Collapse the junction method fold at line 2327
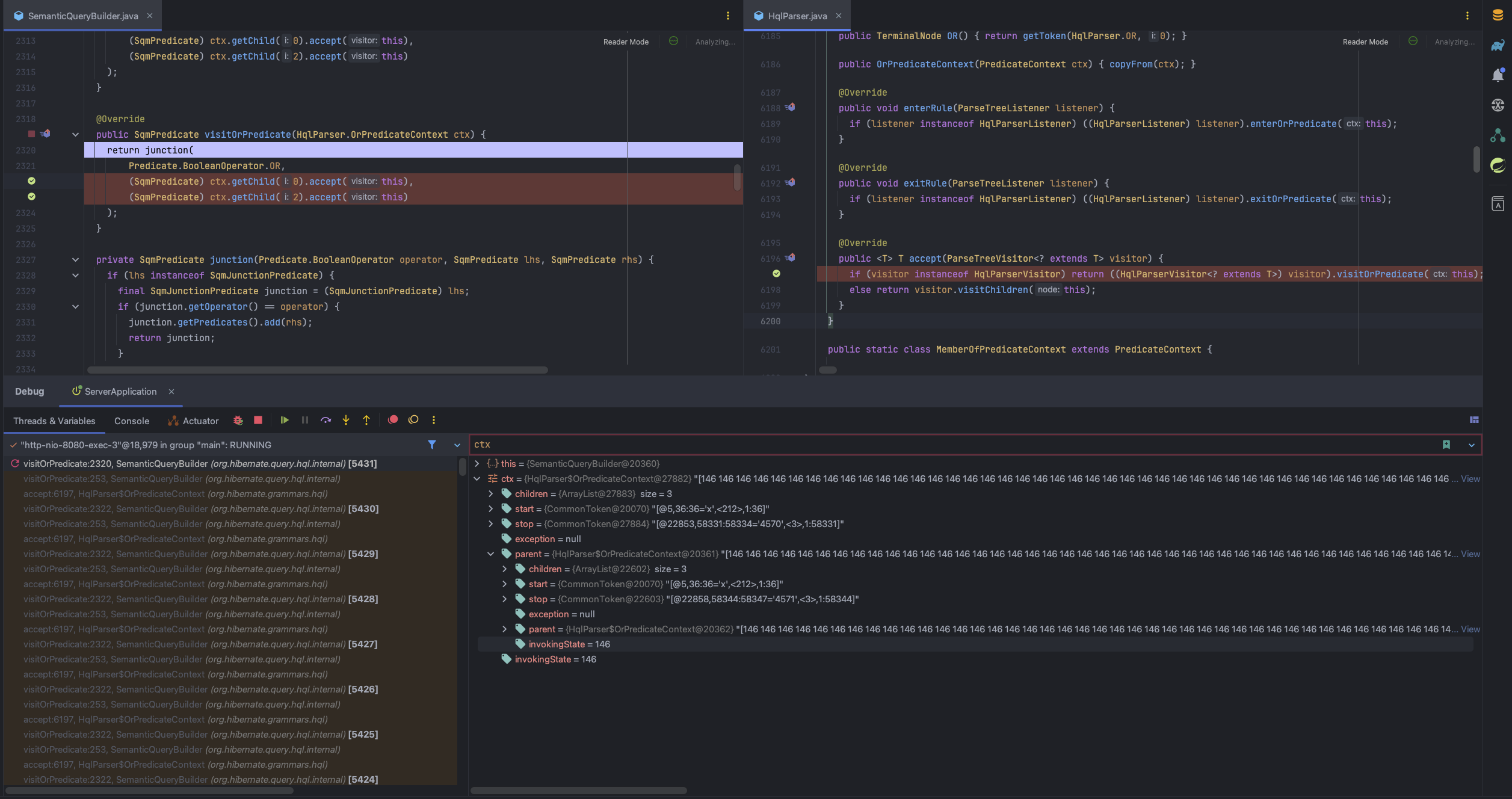The width and height of the screenshot is (1512, 799). click(x=75, y=259)
